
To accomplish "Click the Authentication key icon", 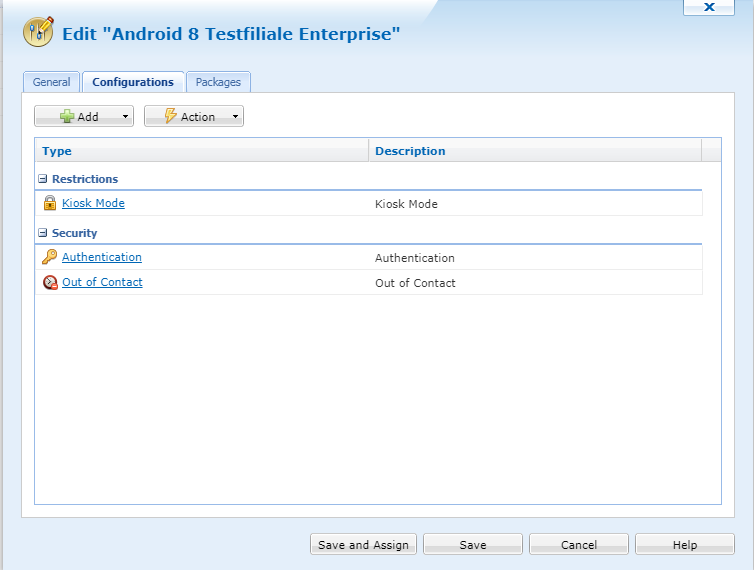I will point(49,257).
